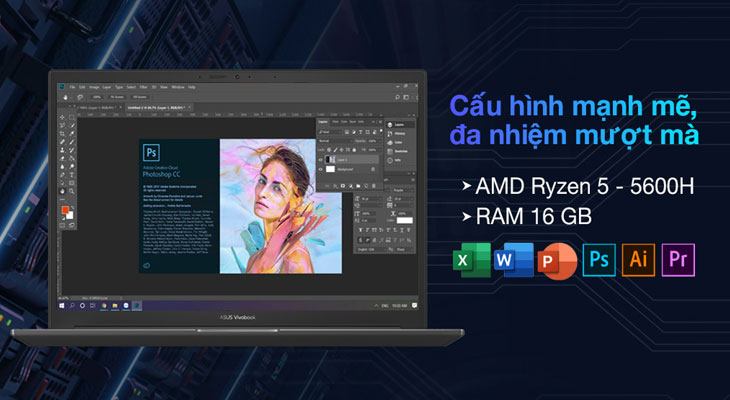Click the new group folder icon in Layers panel

[358, 186]
